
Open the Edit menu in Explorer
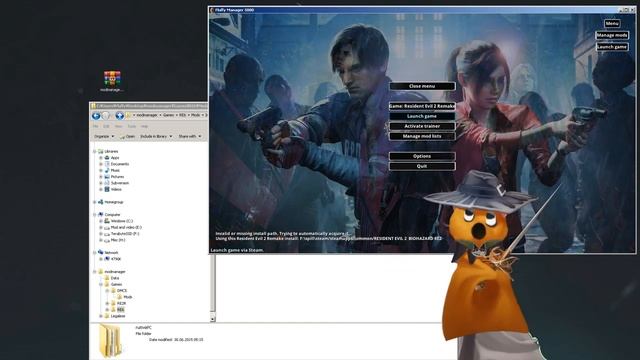tap(106, 126)
